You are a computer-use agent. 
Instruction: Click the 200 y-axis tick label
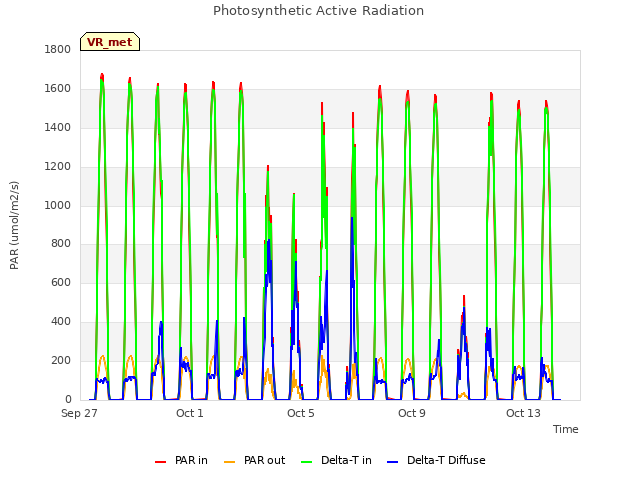(61, 361)
